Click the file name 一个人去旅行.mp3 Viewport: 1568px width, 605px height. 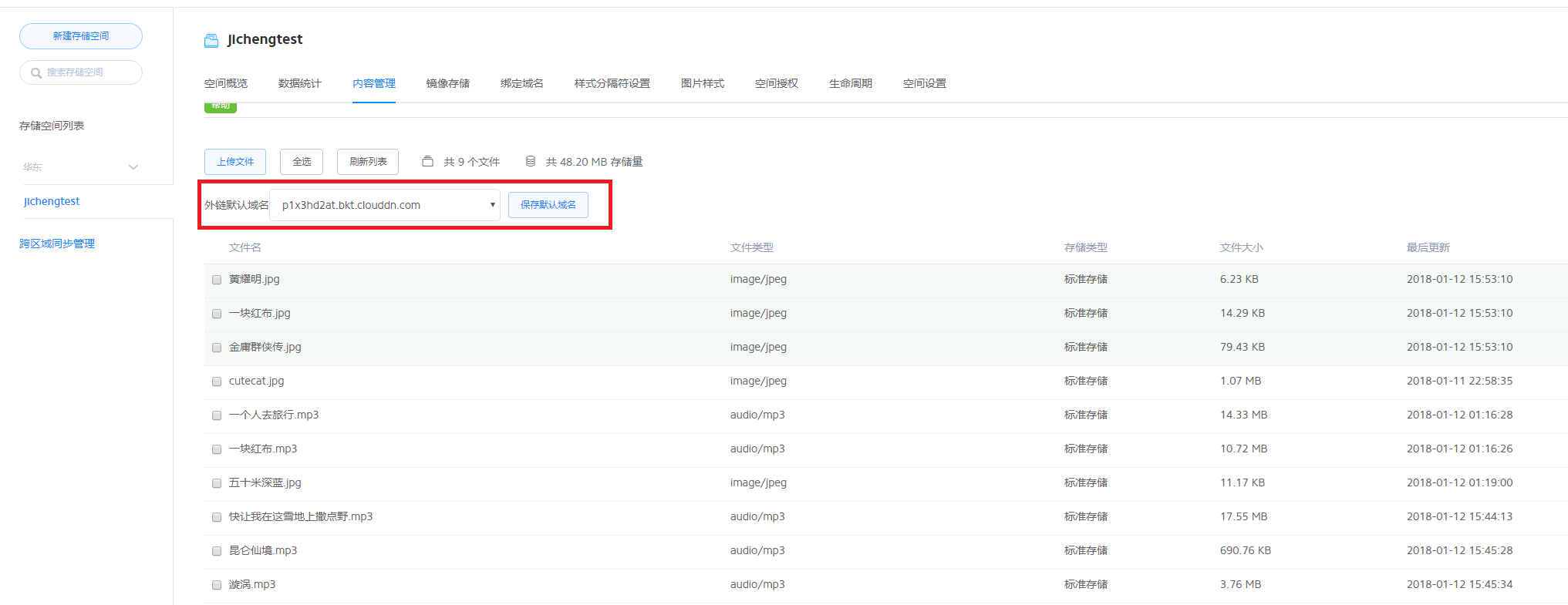[274, 415]
